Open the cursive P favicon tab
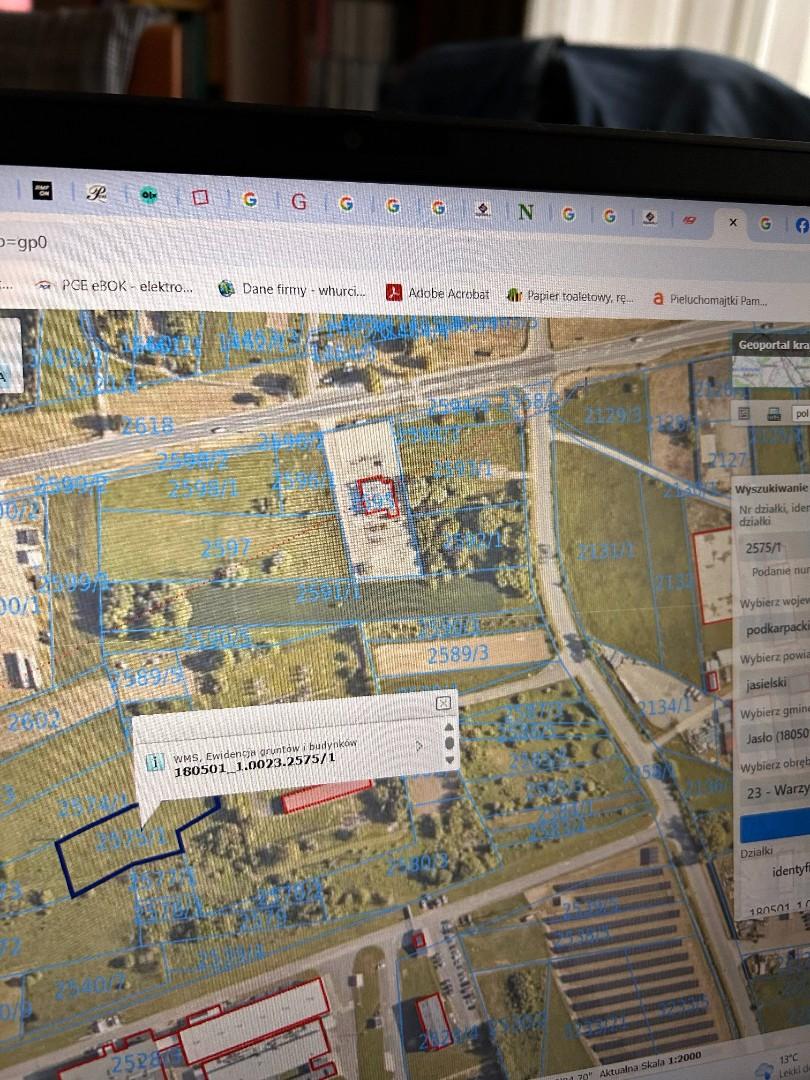Screen dimensions: 810x1080 pos(96,194)
